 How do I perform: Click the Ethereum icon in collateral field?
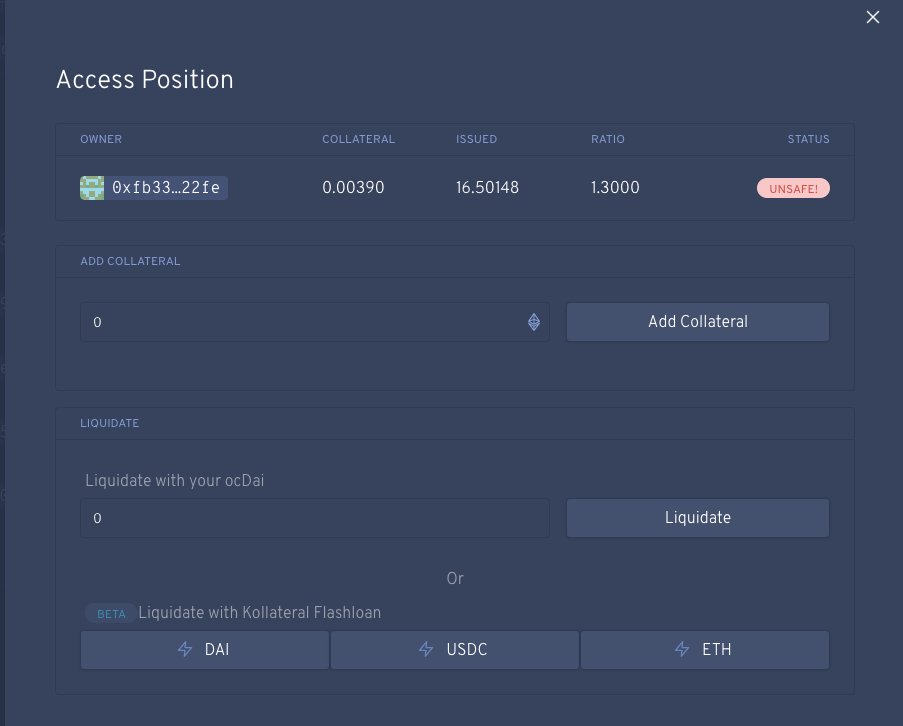click(x=534, y=322)
